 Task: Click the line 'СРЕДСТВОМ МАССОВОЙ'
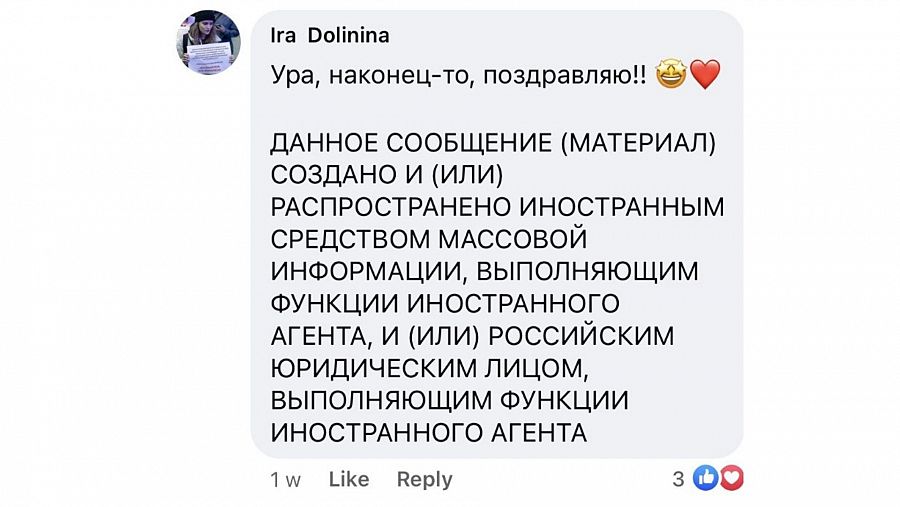[x=429, y=239]
